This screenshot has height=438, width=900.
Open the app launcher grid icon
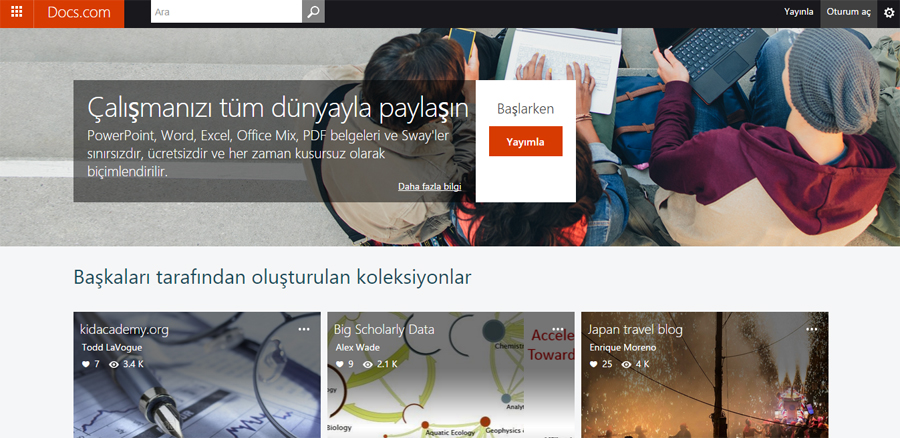[16, 13]
